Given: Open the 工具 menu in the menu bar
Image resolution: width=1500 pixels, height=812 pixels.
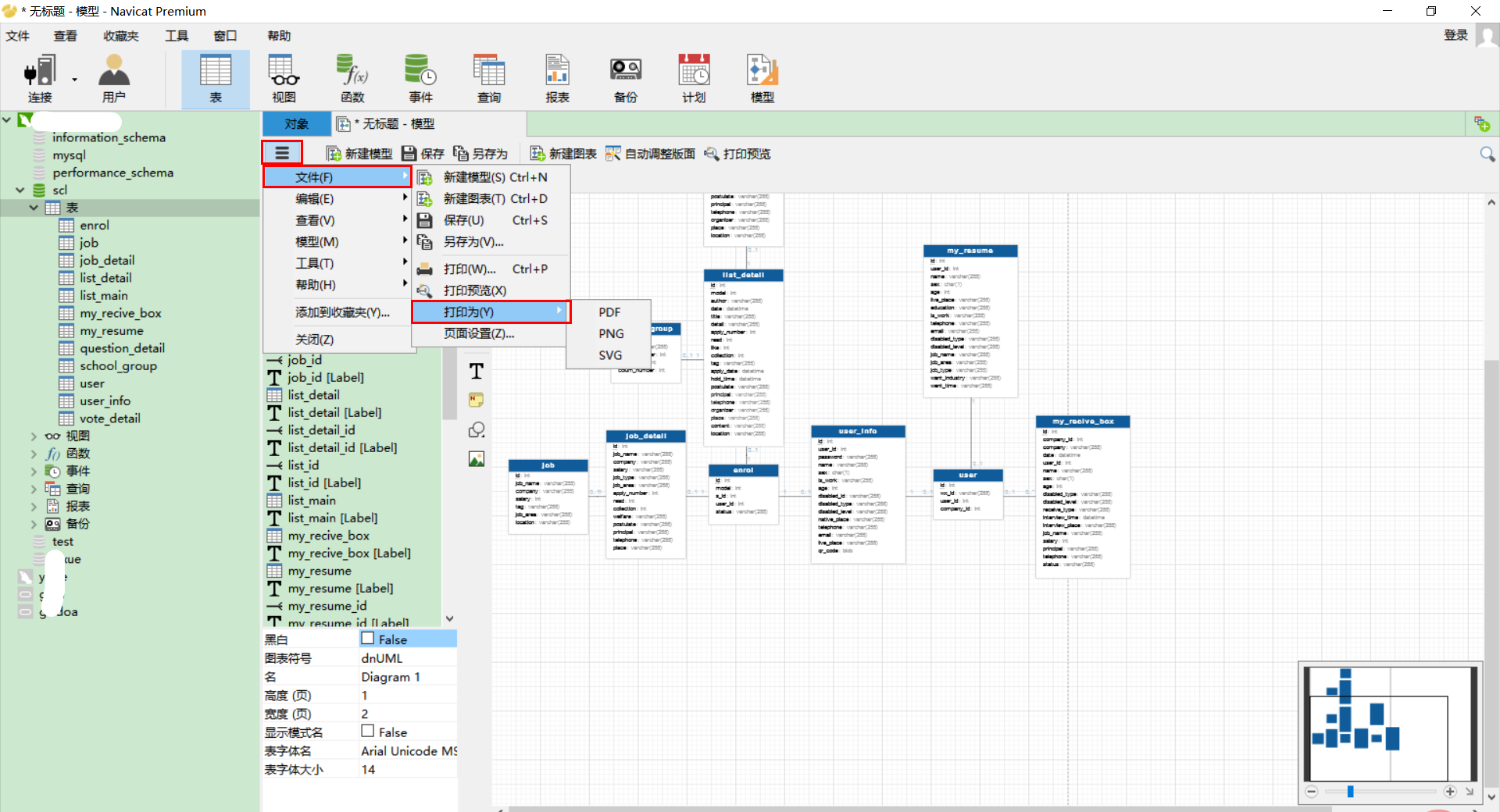Looking at the screenshot, I should [177, 36].
